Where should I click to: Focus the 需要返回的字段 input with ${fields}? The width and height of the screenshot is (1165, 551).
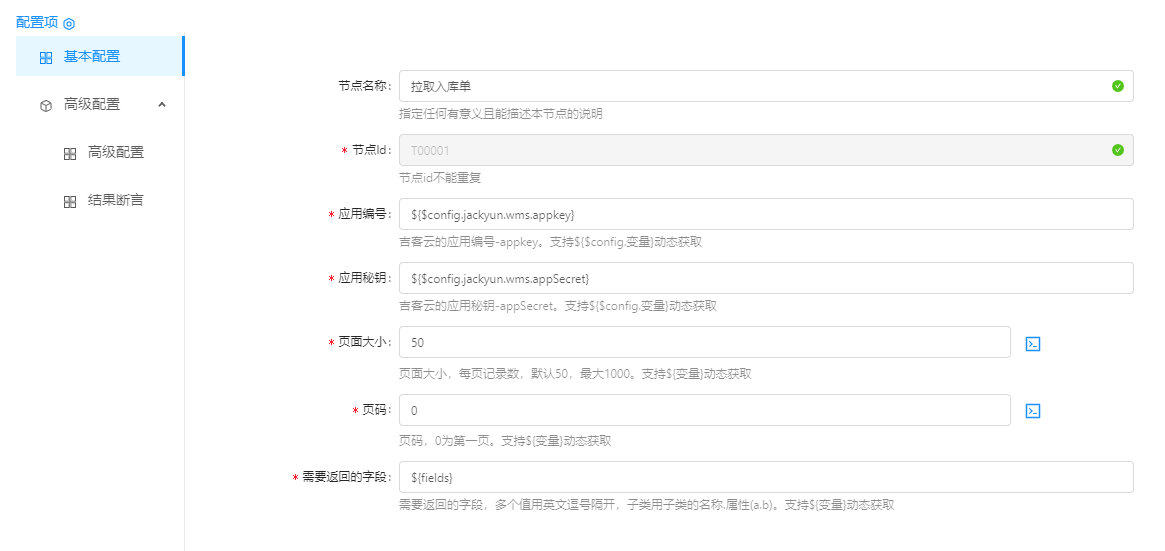coord(765,477)
